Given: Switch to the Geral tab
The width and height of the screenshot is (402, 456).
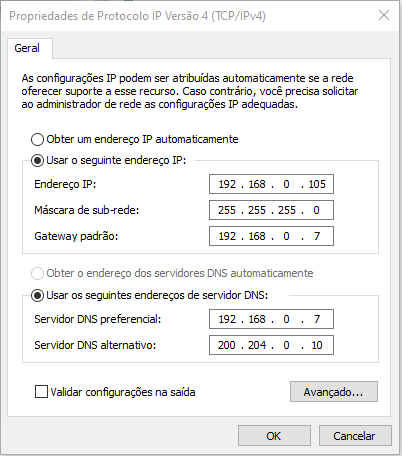Looking at the screenshot, I should pyautogui.click(x=27, y=48).
